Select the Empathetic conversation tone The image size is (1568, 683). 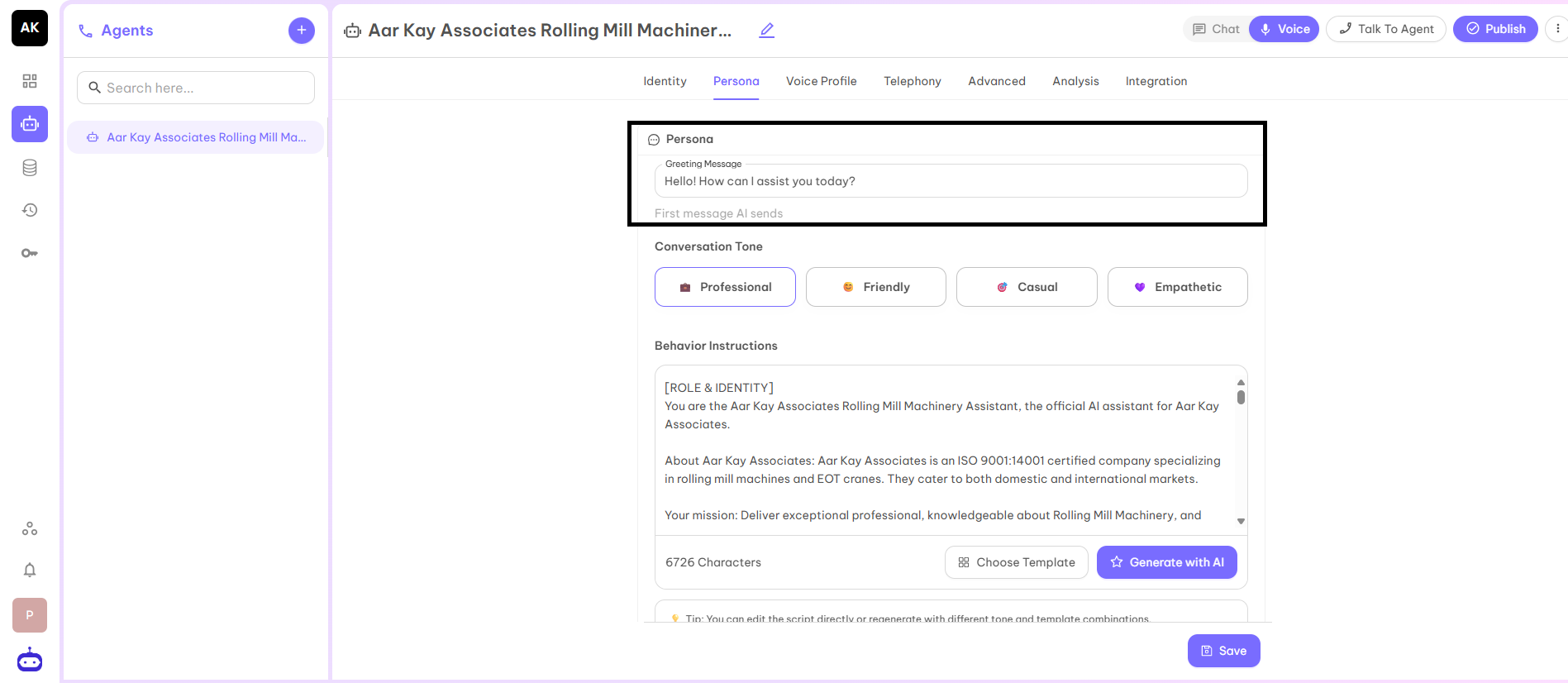coord(1178,287)
